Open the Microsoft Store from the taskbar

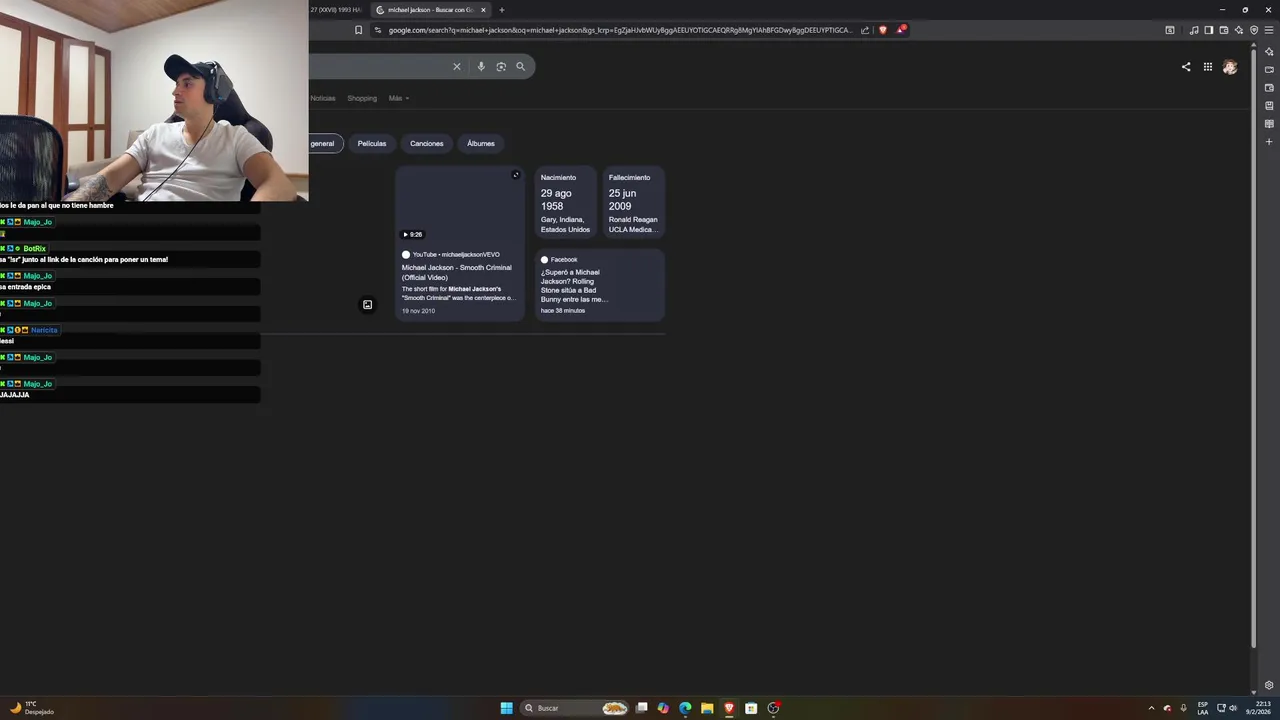click(x=751, y=708)
